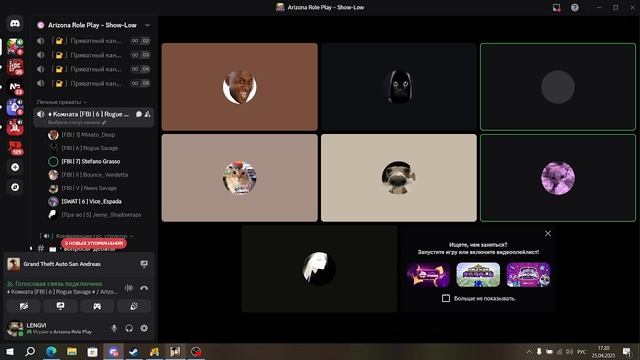Open Discord home direct messages icon

tap(15, 24)
